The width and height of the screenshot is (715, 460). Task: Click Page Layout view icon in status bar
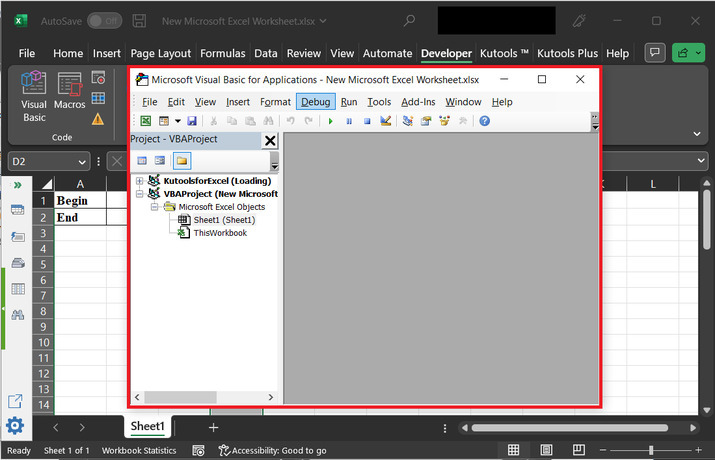click(546, 450)
